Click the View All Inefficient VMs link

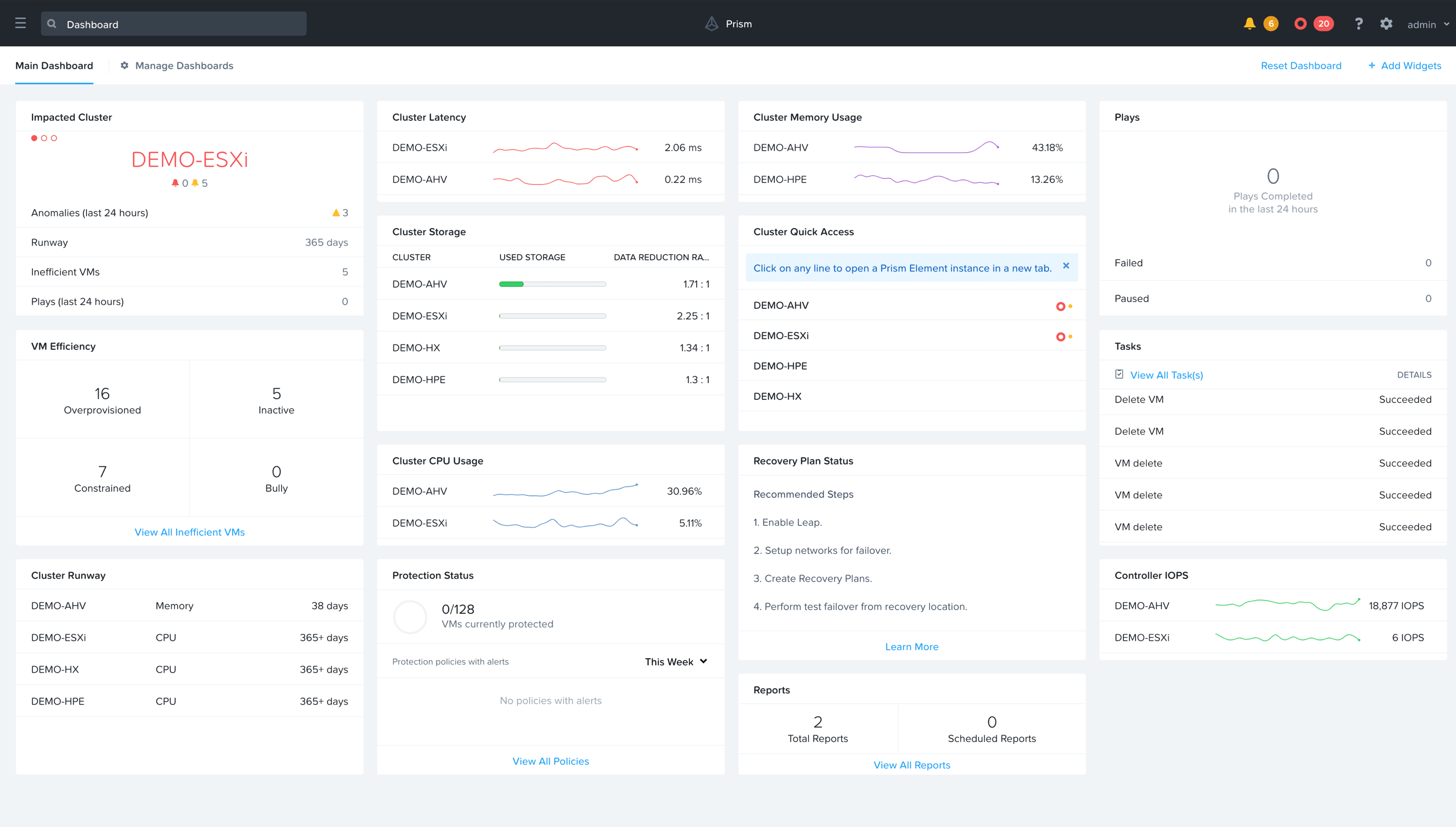tap(189, 532)
